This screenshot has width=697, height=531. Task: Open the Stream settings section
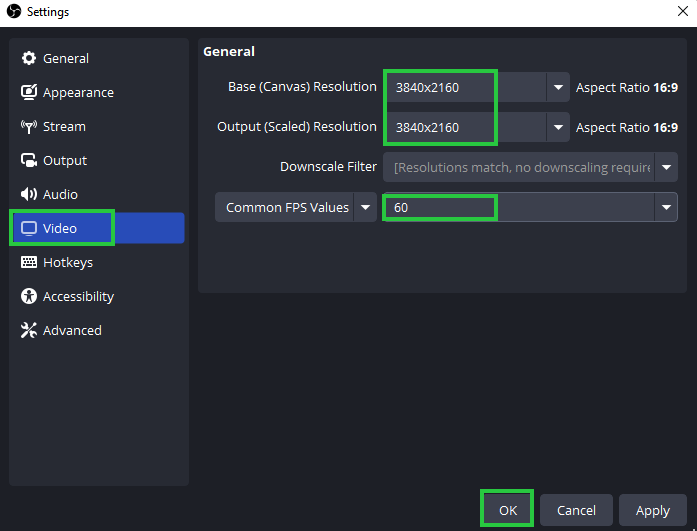64,127
